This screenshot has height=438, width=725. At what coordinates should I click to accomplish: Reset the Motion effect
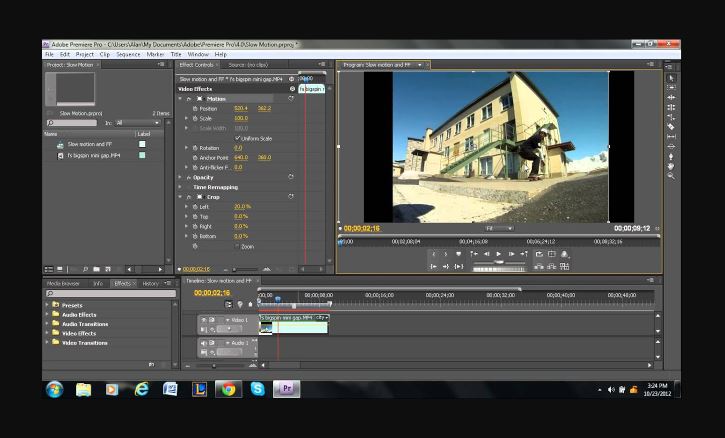291,99
